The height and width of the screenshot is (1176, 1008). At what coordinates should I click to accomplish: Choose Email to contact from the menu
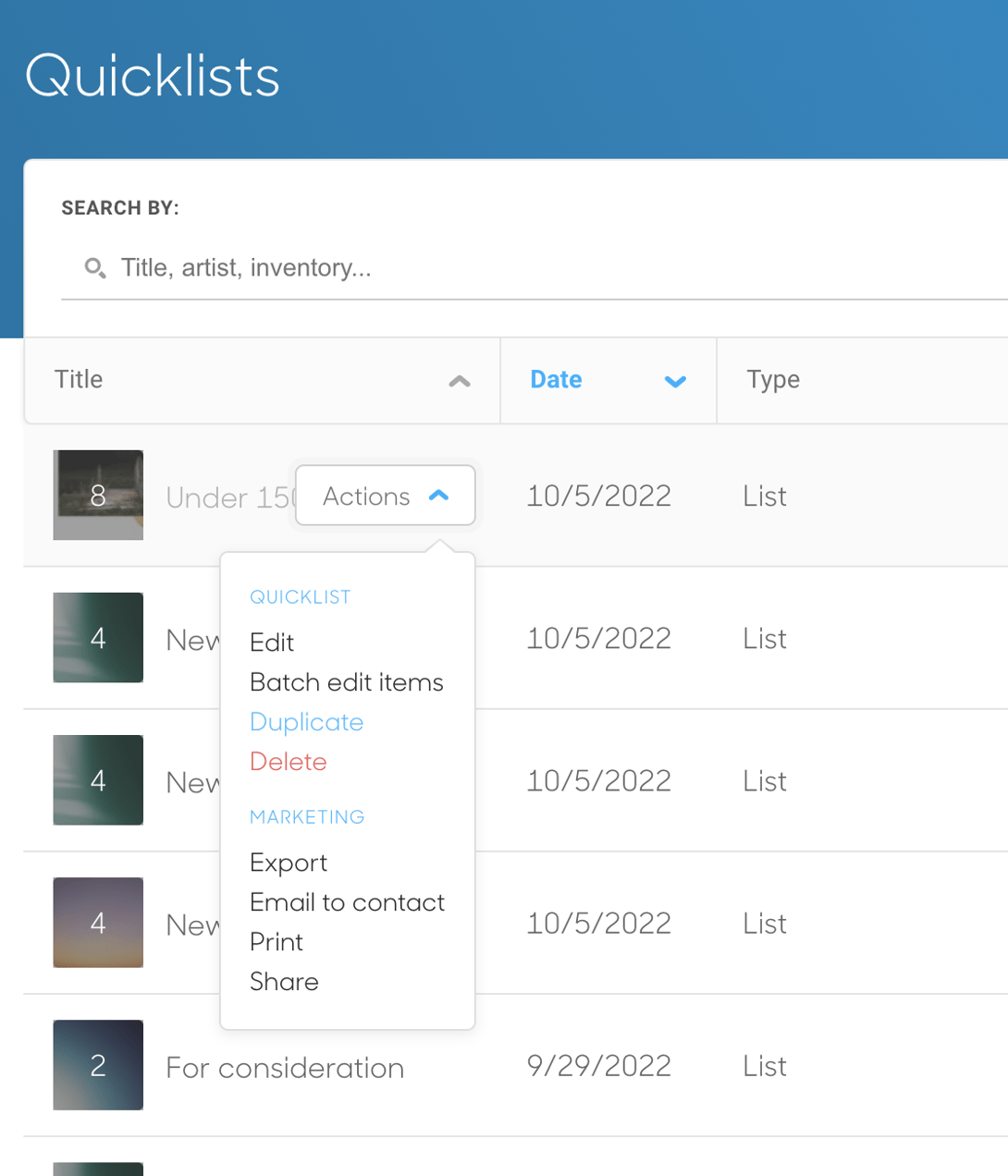348,902
